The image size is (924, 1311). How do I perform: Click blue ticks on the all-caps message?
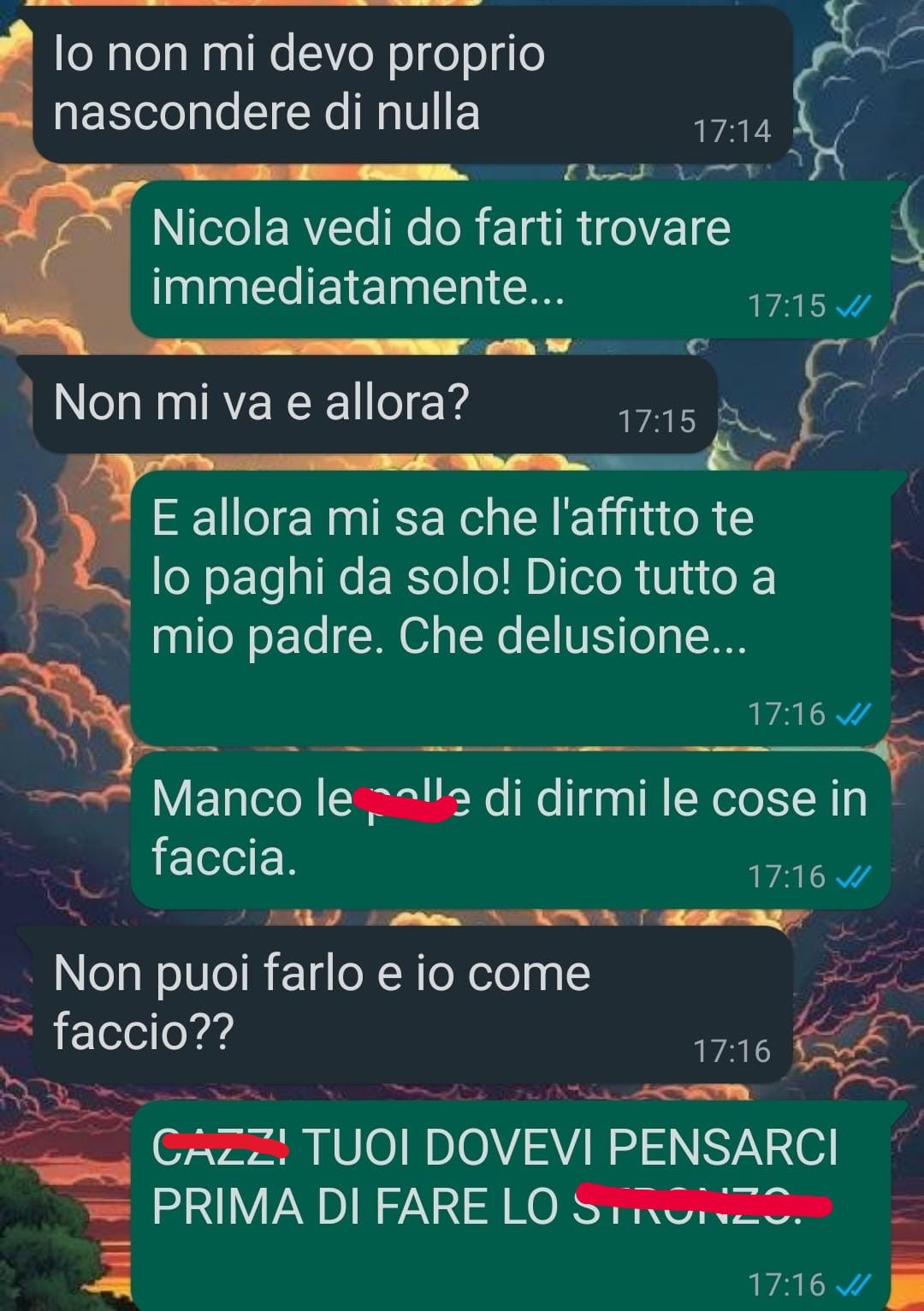coord(853,1284)
